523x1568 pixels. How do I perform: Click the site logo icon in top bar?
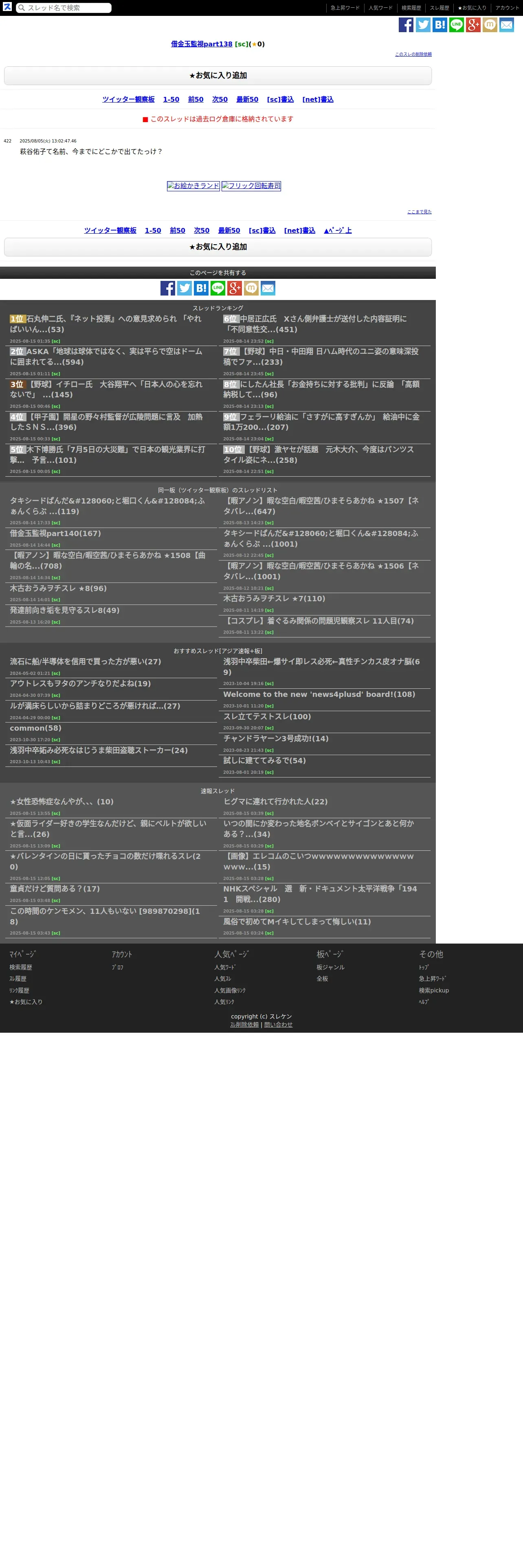[x=7, y=7]
